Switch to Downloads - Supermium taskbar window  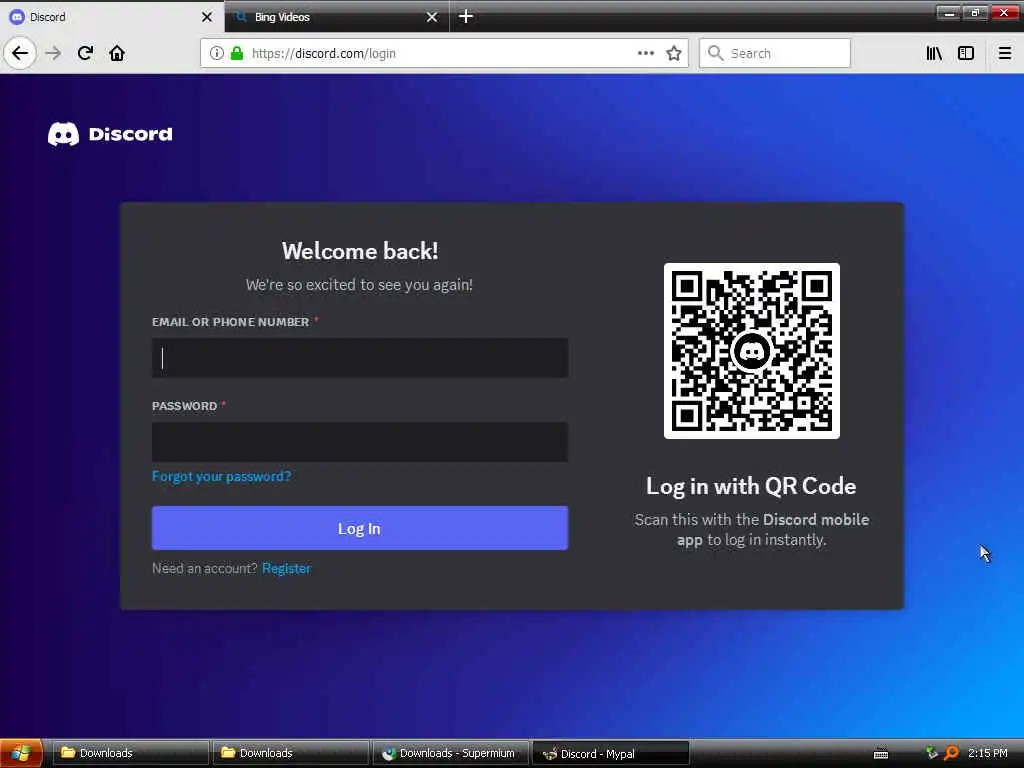click(451, 753)
